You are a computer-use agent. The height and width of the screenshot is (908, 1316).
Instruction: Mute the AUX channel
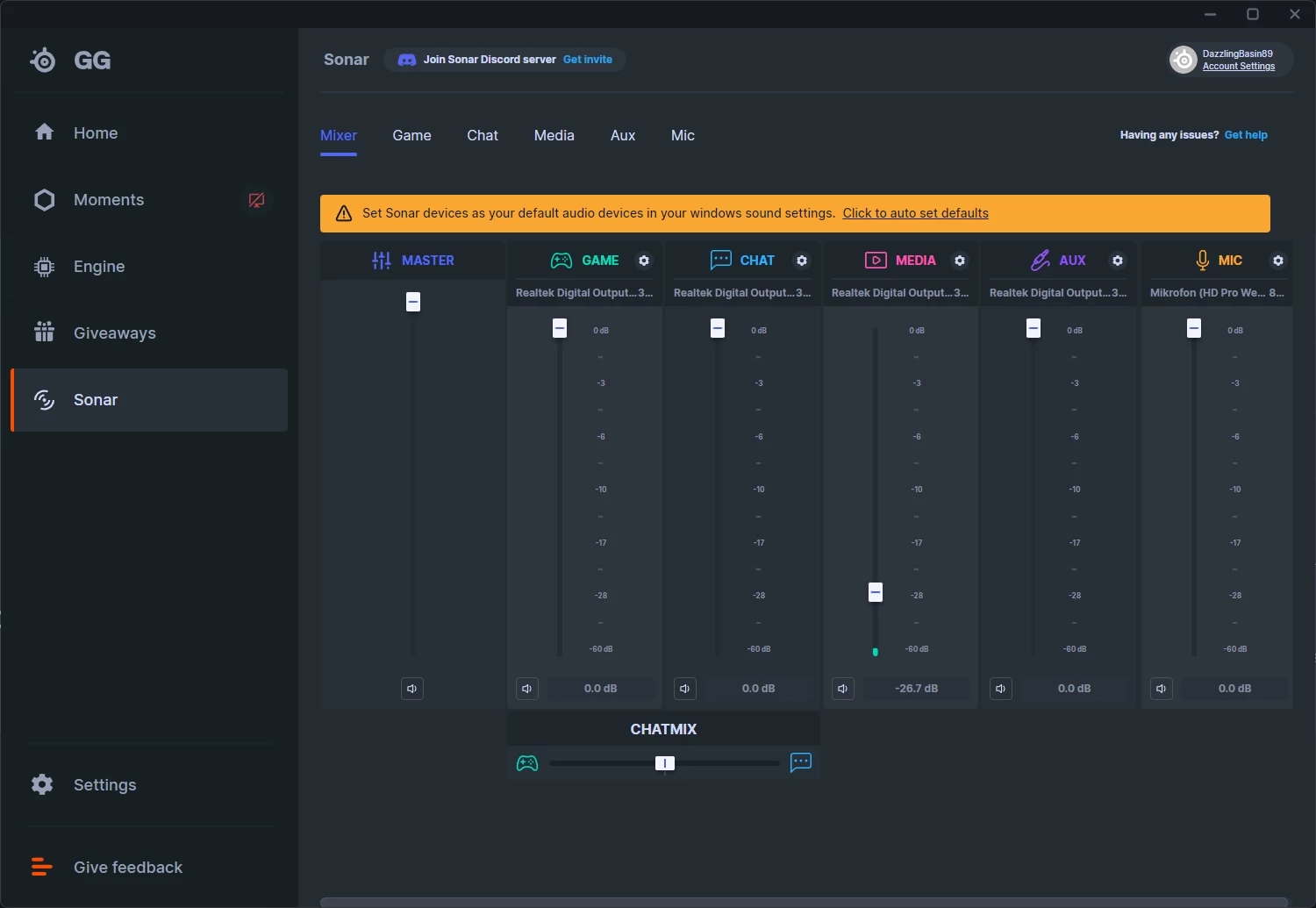(1001, 689)
